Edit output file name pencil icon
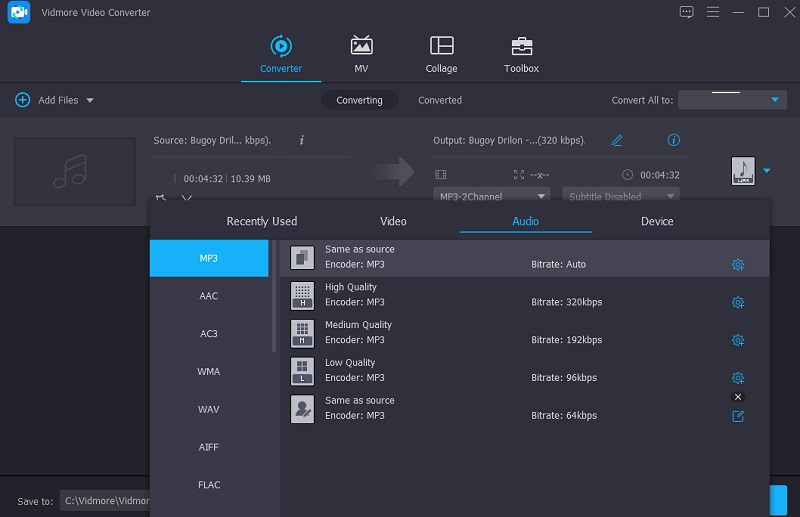This screenshot has width=800, height=517. (617, 140)
